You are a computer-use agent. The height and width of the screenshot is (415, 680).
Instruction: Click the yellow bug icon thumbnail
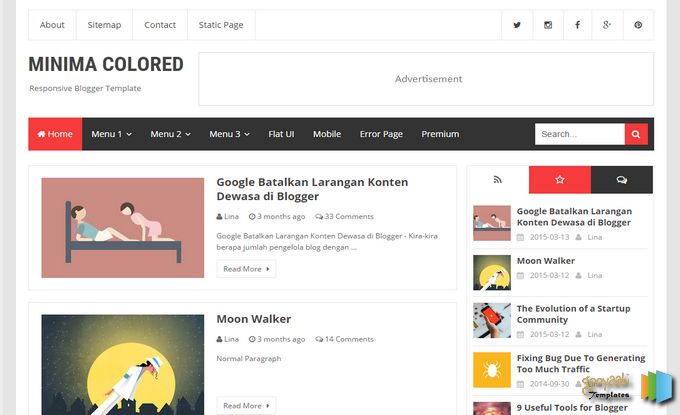click(492, 370)
